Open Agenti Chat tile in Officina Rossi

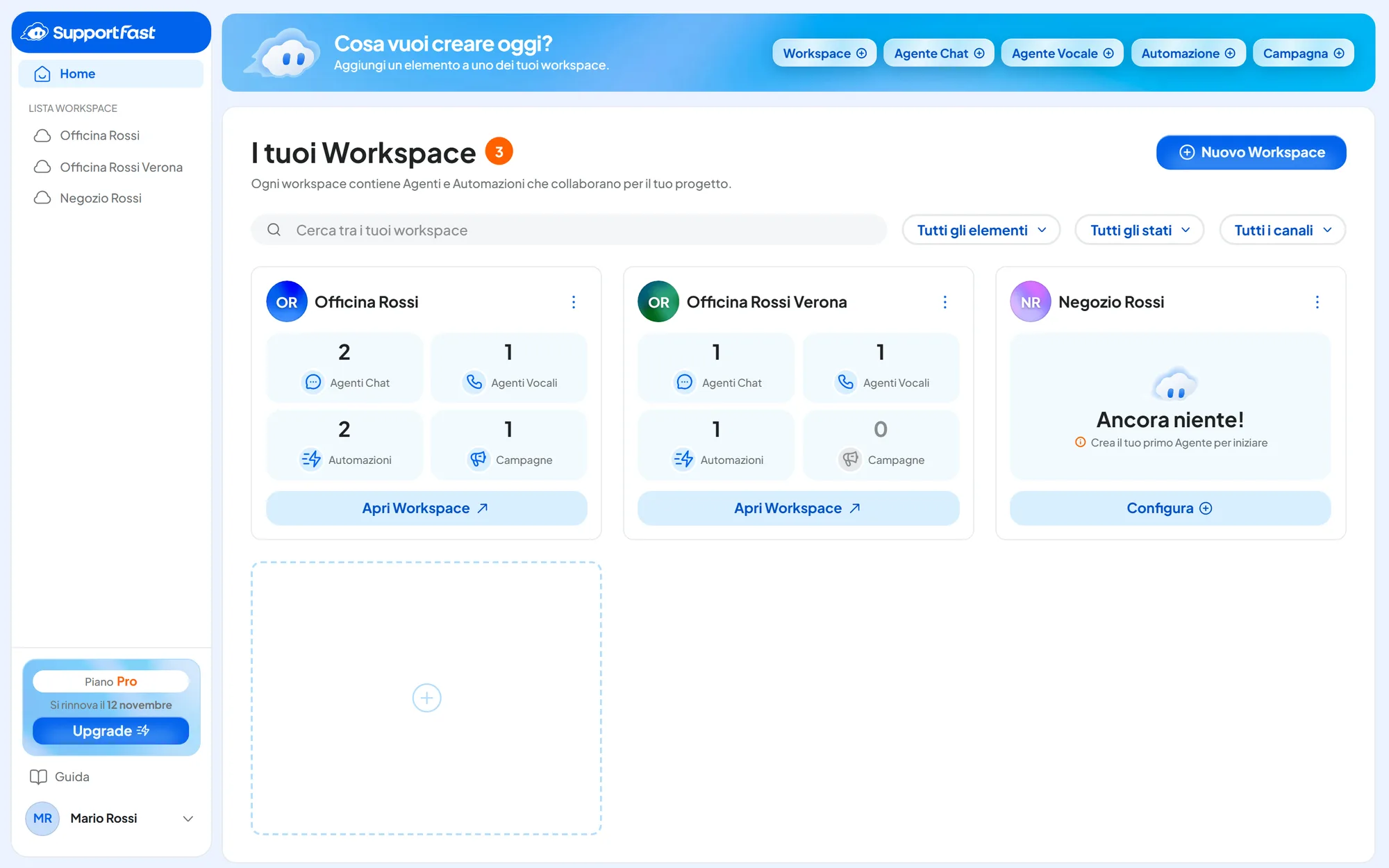pos(345,368)
